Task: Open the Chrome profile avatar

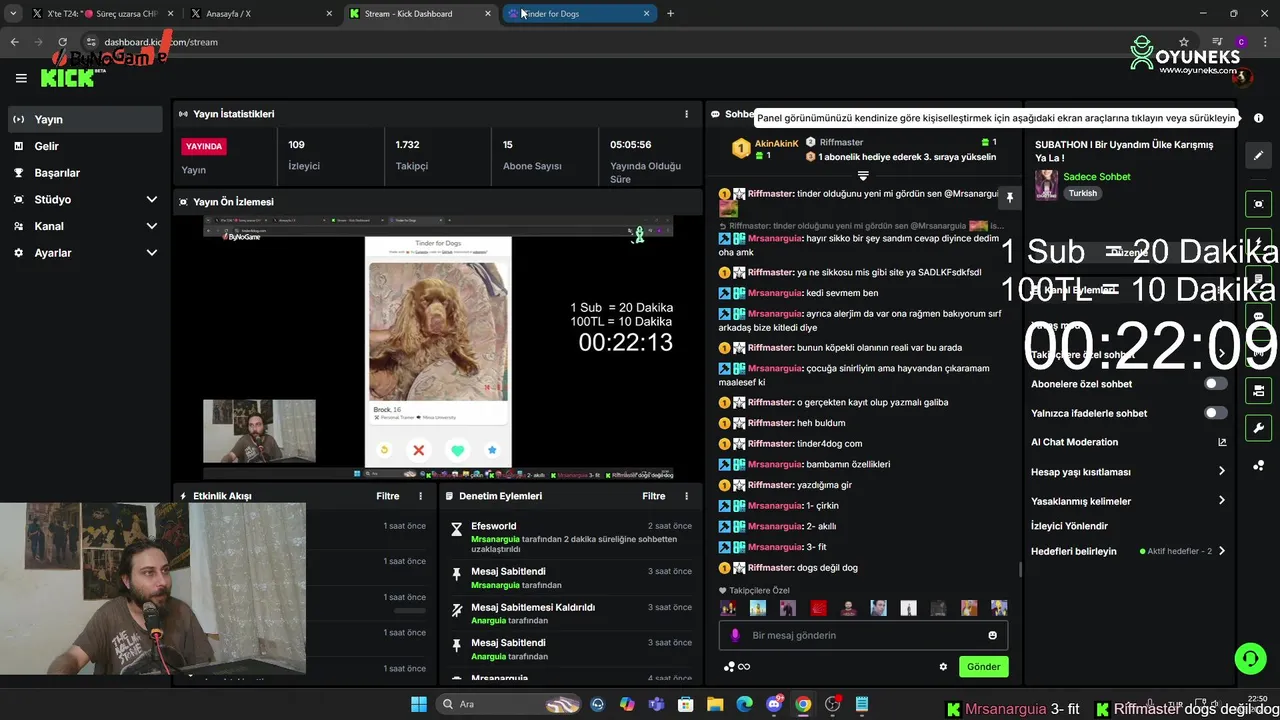Action: (1241, 42)
